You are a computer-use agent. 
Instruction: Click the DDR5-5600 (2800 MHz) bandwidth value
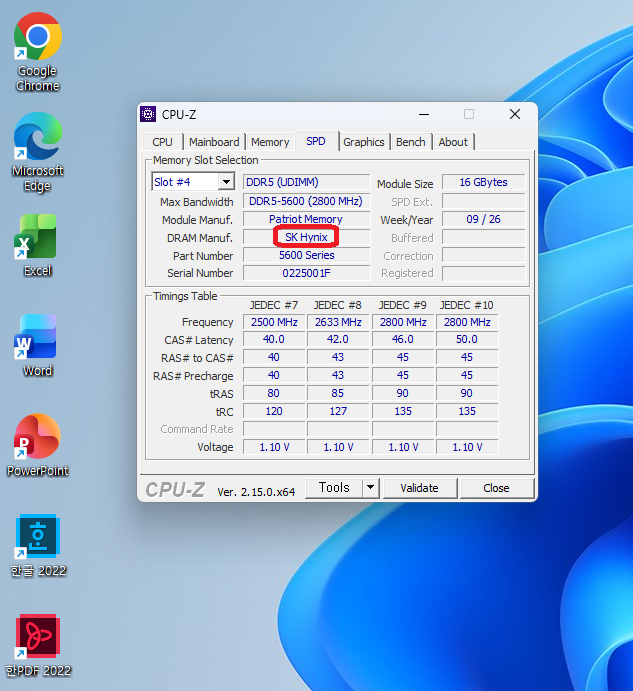click(x=306, y=201)
